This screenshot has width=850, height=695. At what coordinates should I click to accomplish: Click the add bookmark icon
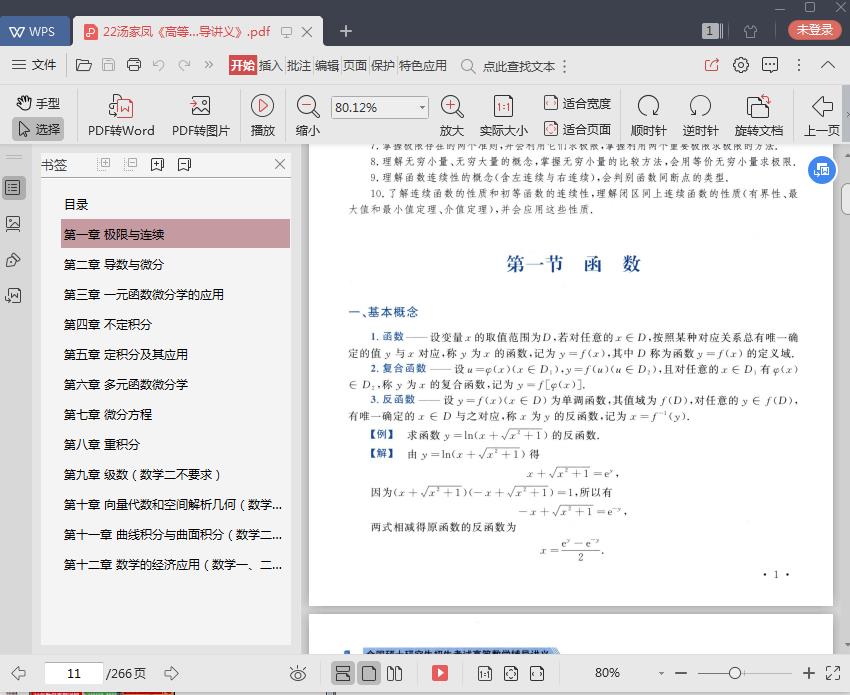coord(157,164)
